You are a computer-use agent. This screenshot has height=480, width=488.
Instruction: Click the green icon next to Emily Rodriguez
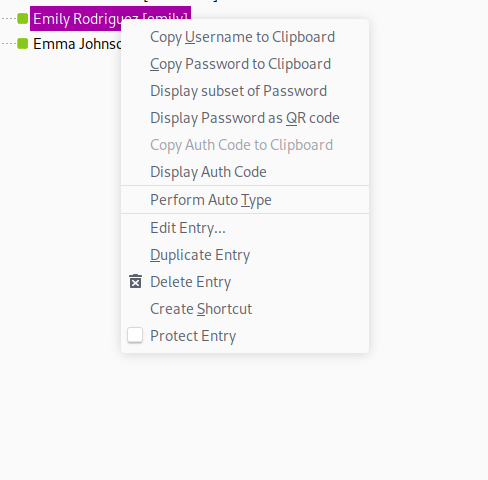pos(23,19)
